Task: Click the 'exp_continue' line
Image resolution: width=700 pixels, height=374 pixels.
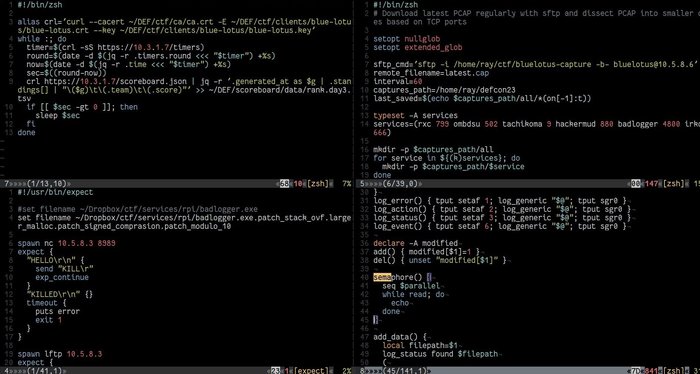Action: click(62, 278)
